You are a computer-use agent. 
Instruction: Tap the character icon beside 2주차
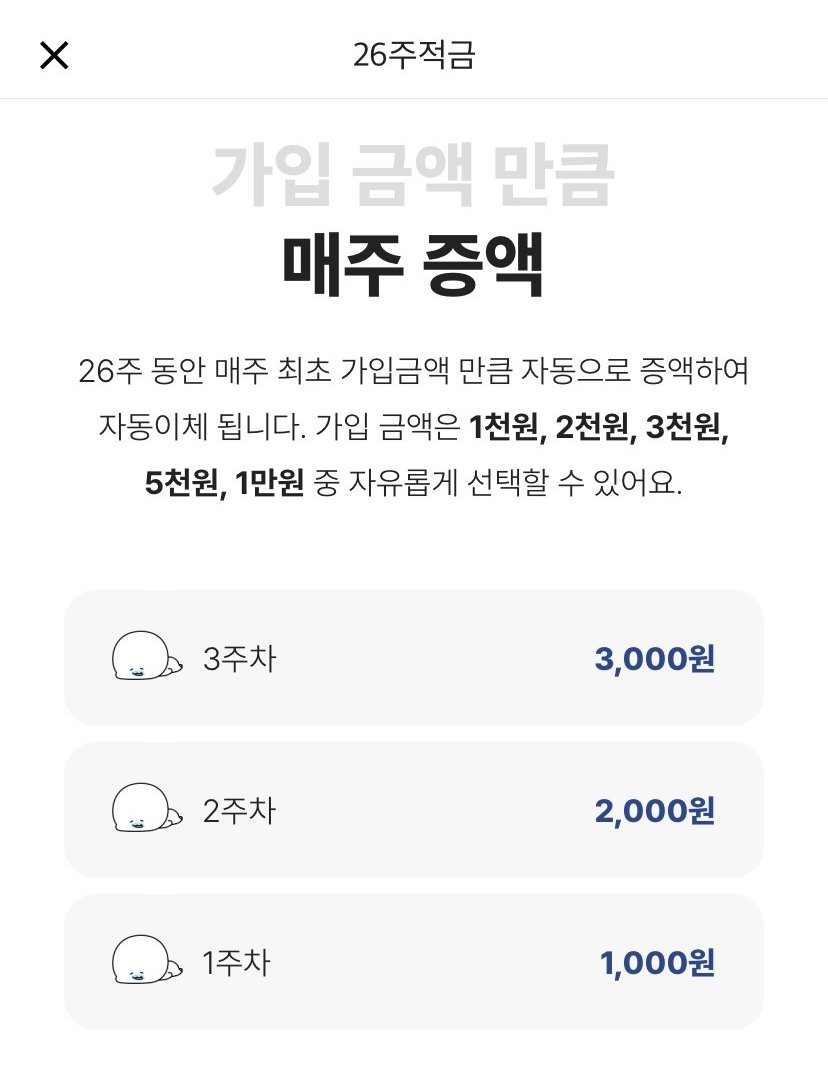[x=147, y=808]
